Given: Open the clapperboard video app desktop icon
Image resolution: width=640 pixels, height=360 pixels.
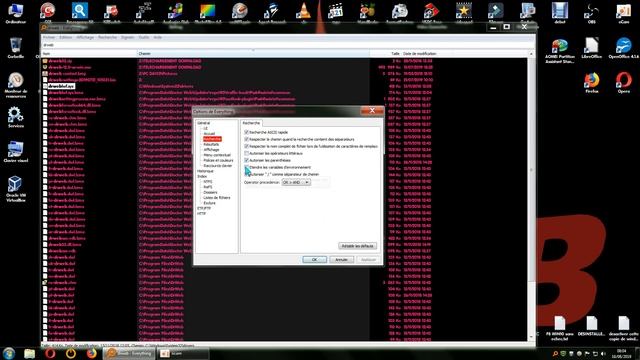Looking at the screenshot, I should point(336,12).
